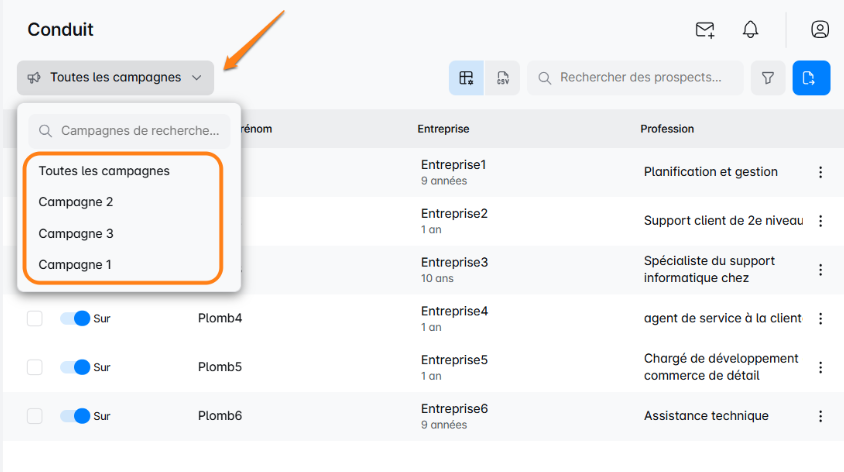Click the mail compose icon in header
This screenshot has width=844, height=472.
point(705,30)
